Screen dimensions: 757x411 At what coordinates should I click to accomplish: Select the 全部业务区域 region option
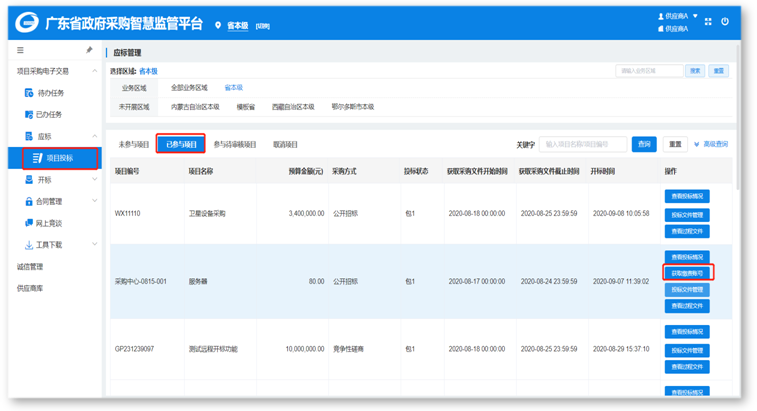click(189, 88)
